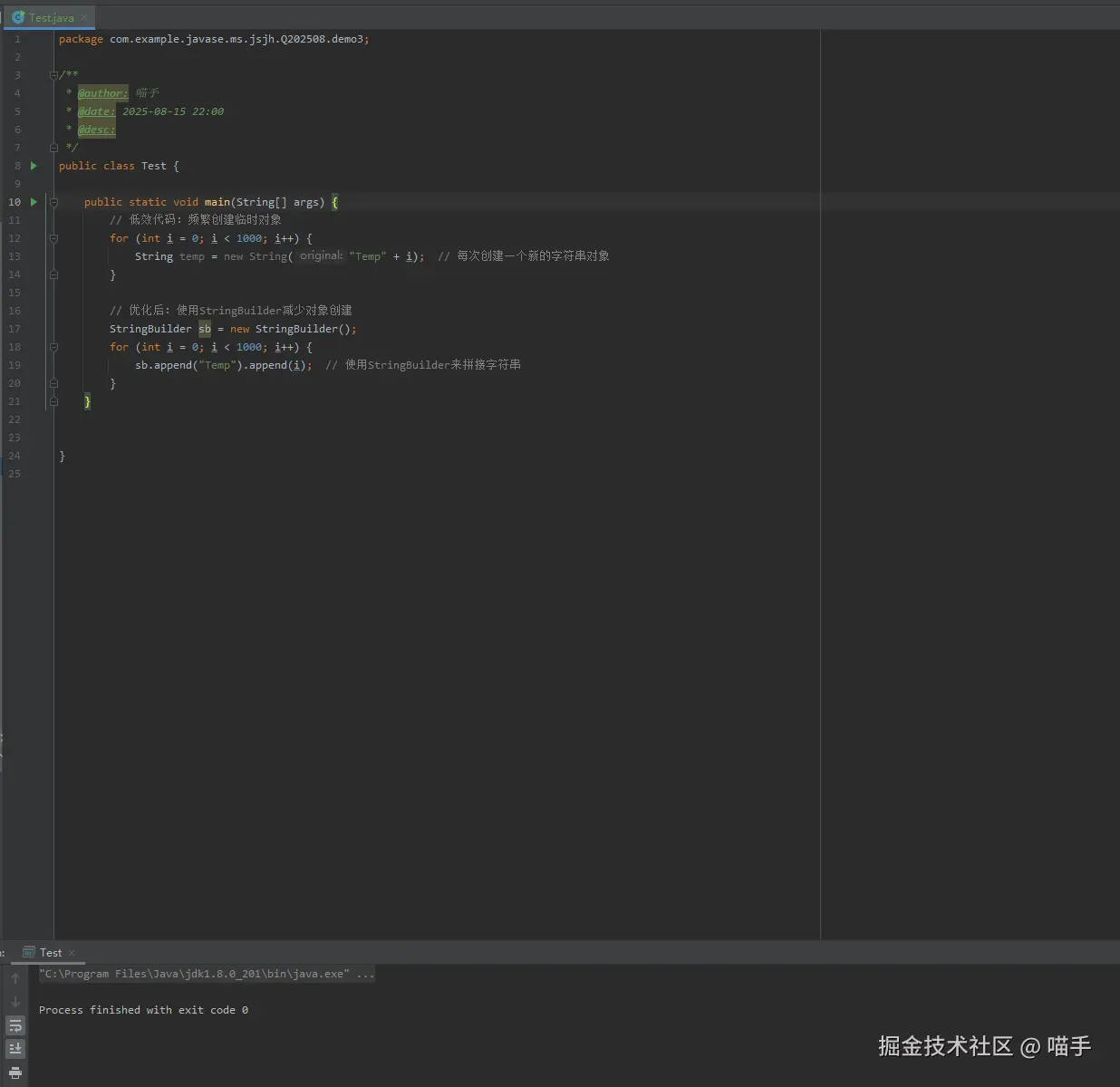
Task: Collapse the Javadoc comment at line 3
Action: pos(53,75)
